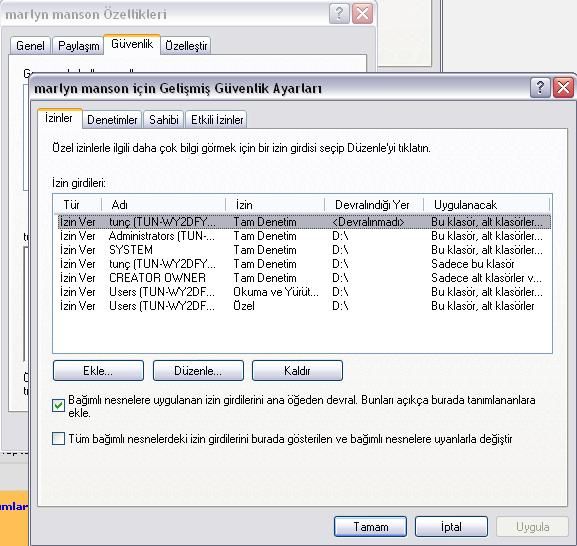Open the Etkili İzinler tab
The width and height of the screenshot is (577, 546).
click(217, 120)
